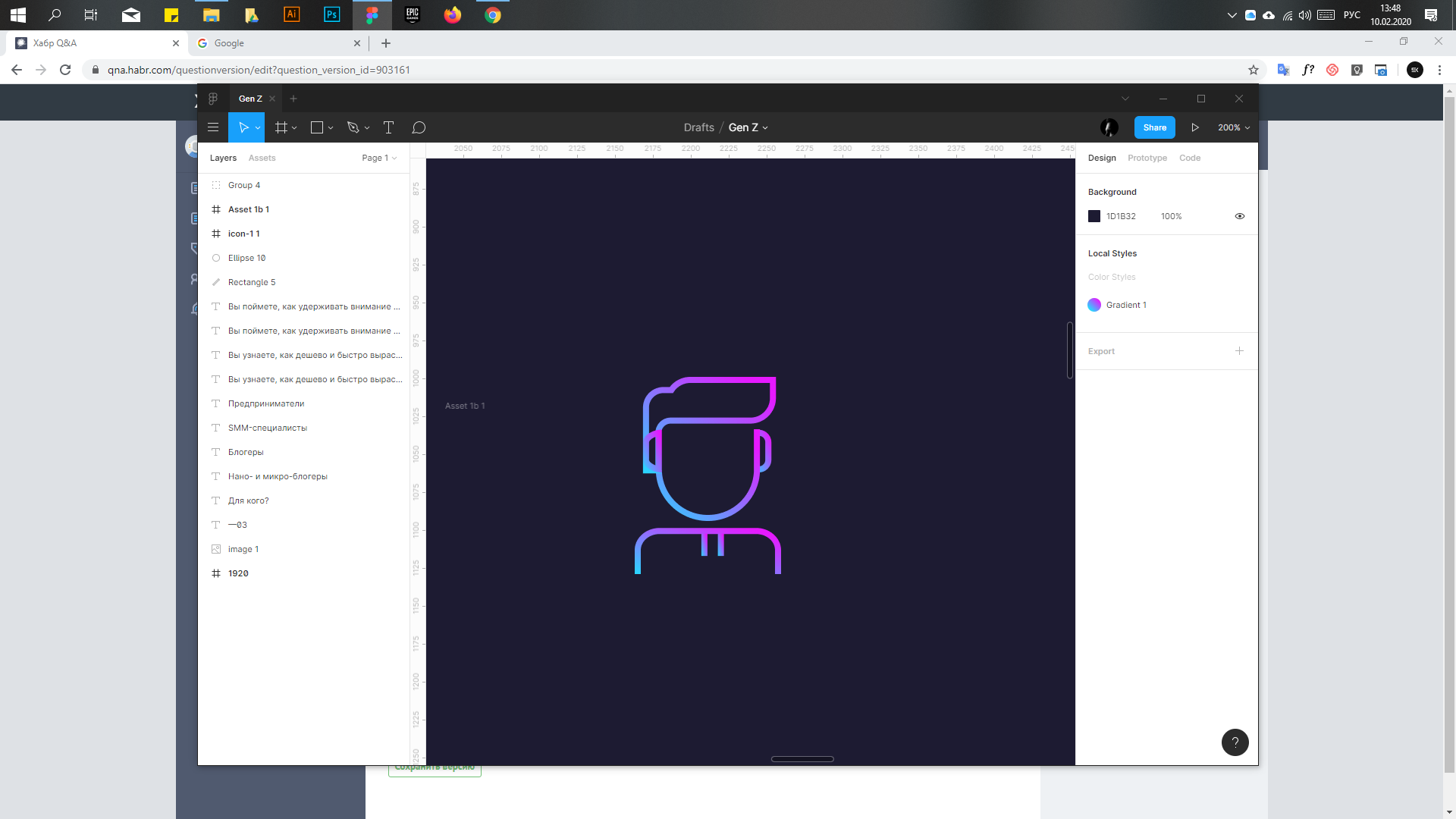
Task: Switch to Layers tab
Action: (223, 158)
